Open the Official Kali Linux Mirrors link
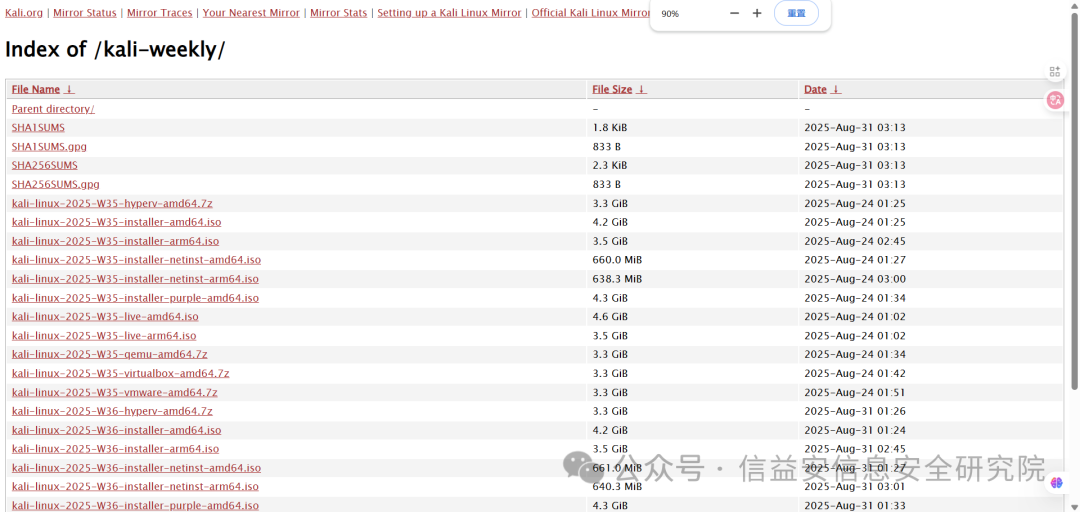This screenshot has width=1080, height=512. [x=591, y=13]
